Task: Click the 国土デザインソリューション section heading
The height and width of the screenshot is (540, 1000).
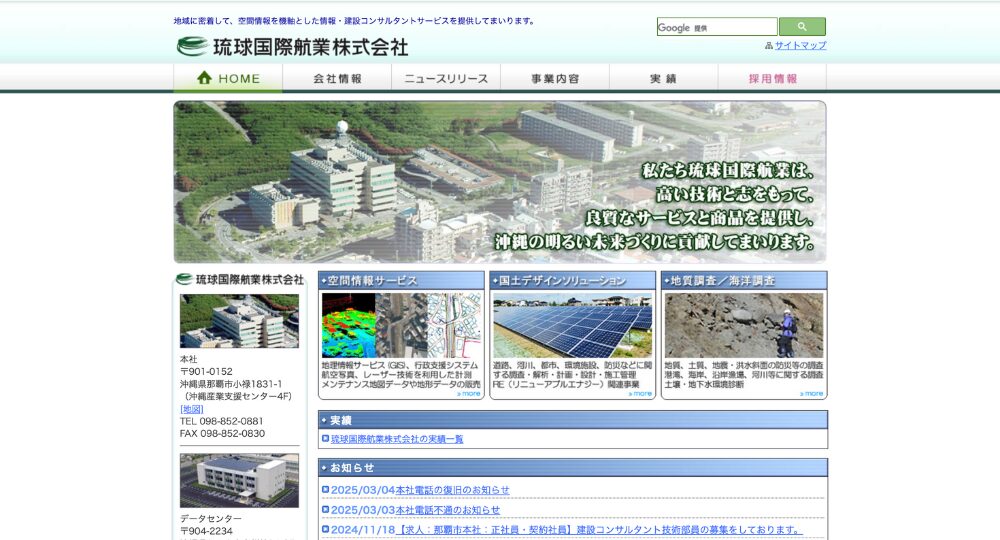Action: [572, 281]
